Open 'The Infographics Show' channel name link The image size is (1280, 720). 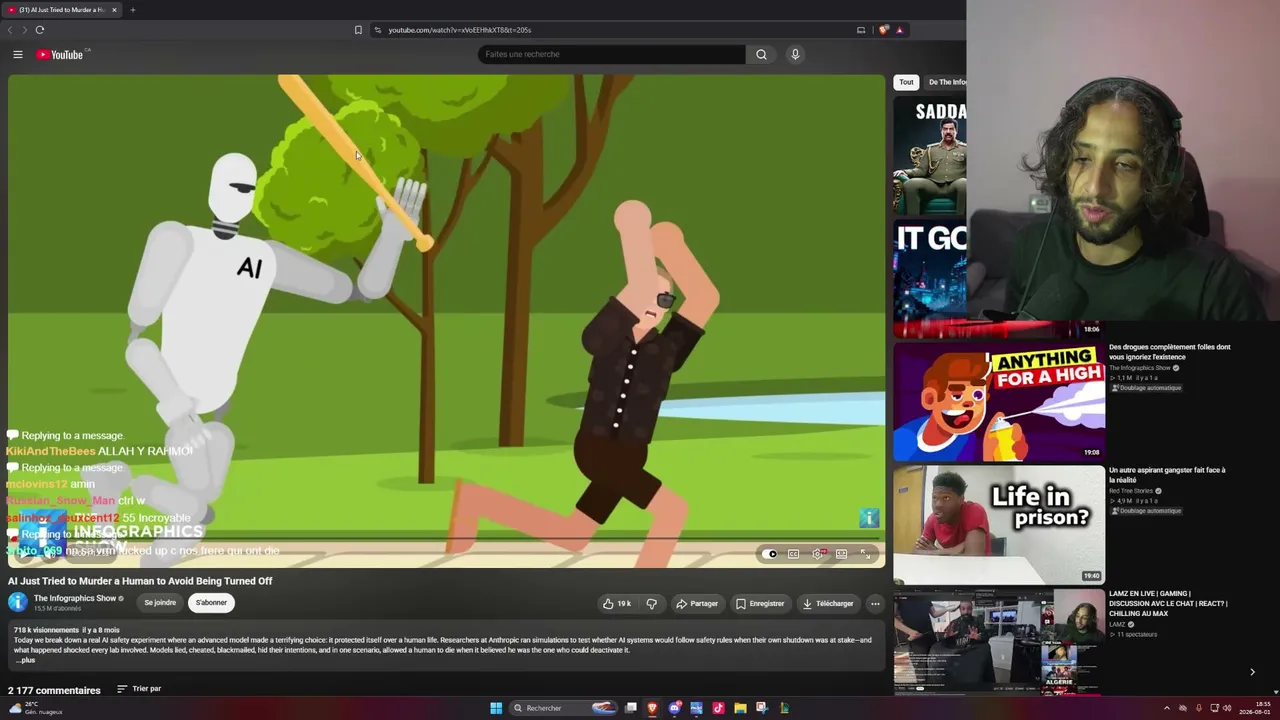pos(75,598)
